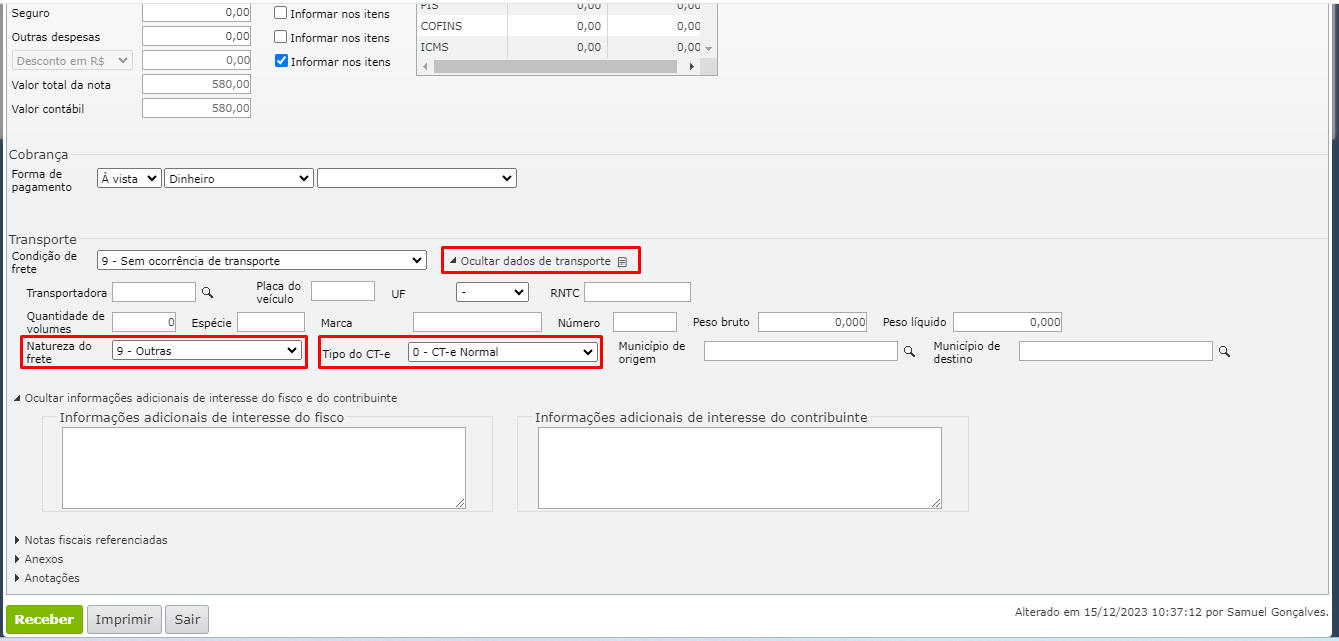Image resolution: width=1339 pixels, height=641 pixels.
Task: Focus the Município de origem field
Action: point(801,351)
